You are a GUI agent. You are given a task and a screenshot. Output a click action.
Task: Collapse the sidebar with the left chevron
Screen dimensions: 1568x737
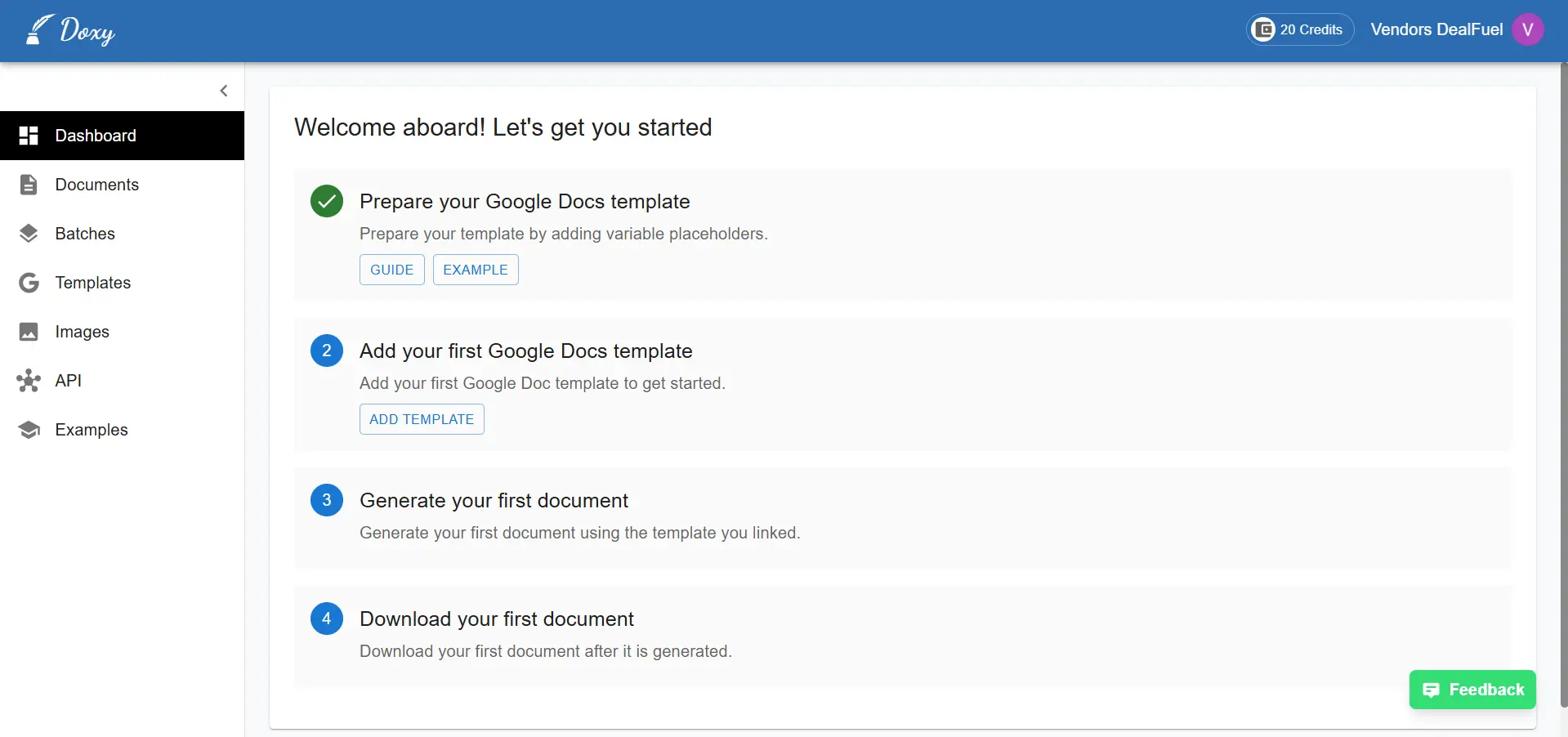223,91
